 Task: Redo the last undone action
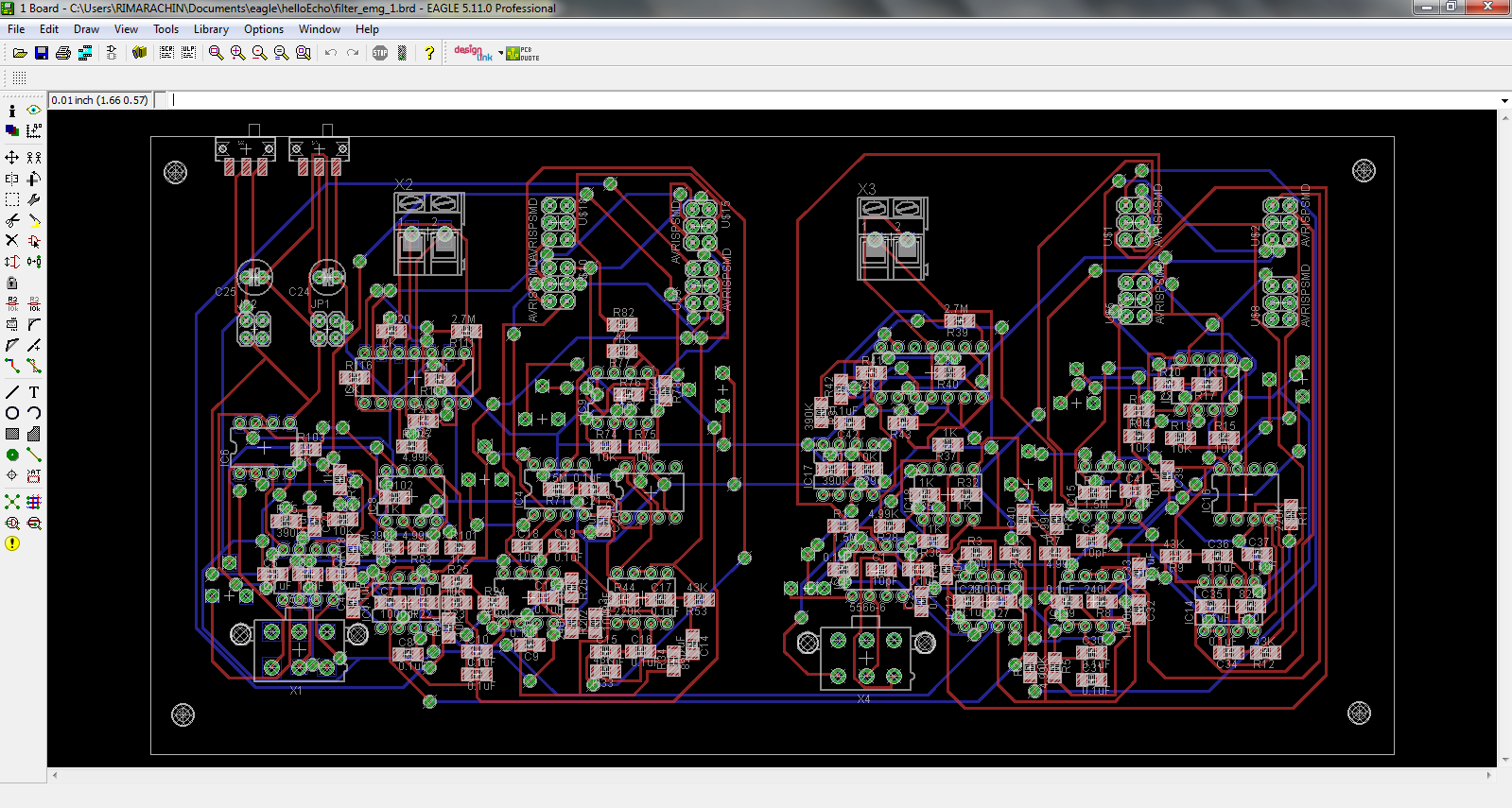pyautogui.click(x=353, y=53)
